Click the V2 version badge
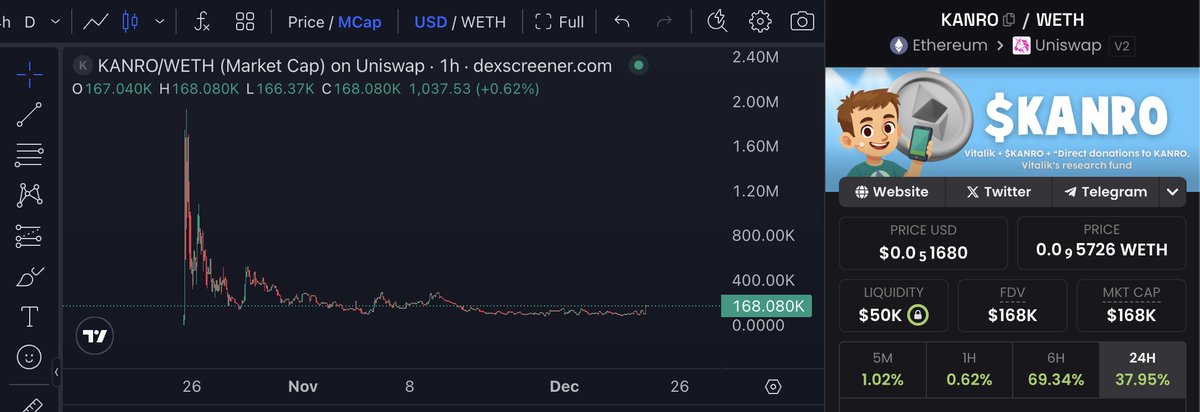 1121,45
